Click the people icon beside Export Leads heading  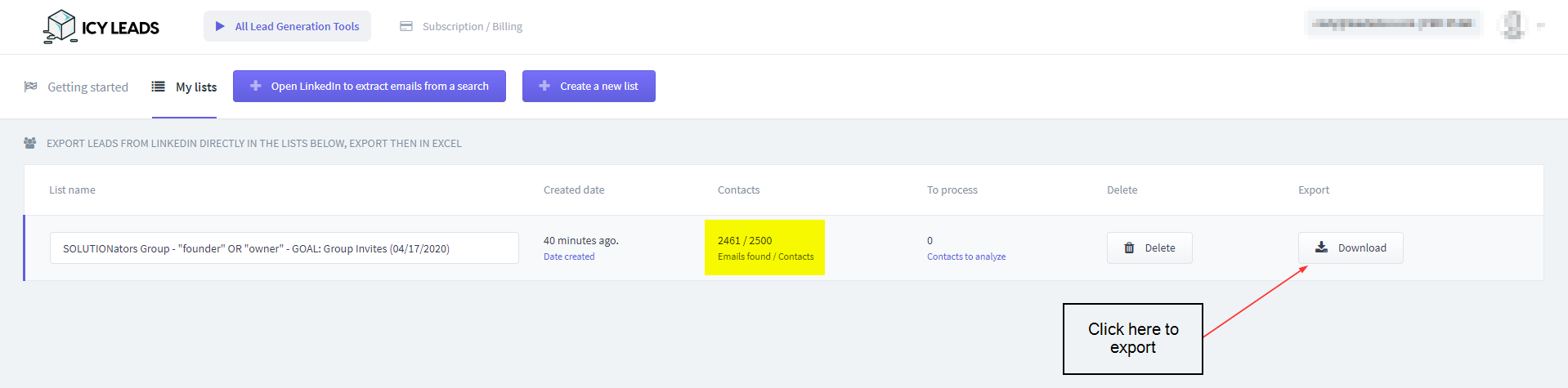coord(30,143)
